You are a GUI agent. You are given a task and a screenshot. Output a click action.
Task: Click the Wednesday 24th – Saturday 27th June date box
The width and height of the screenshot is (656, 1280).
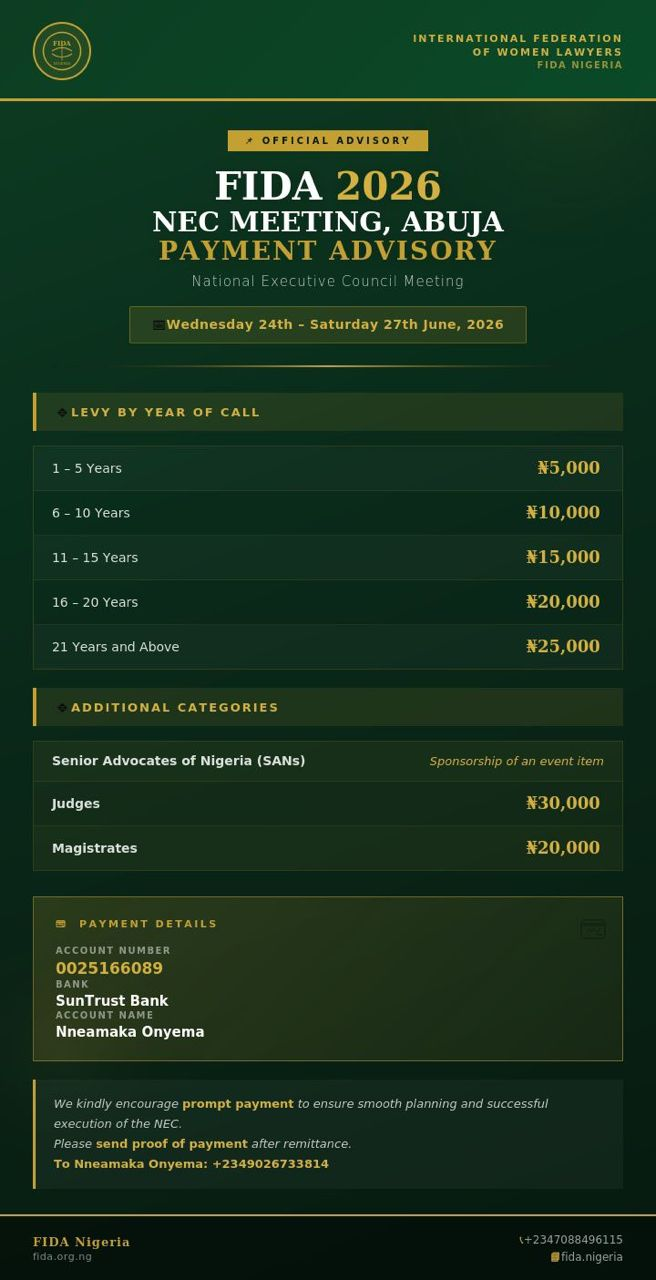(328, 325)
